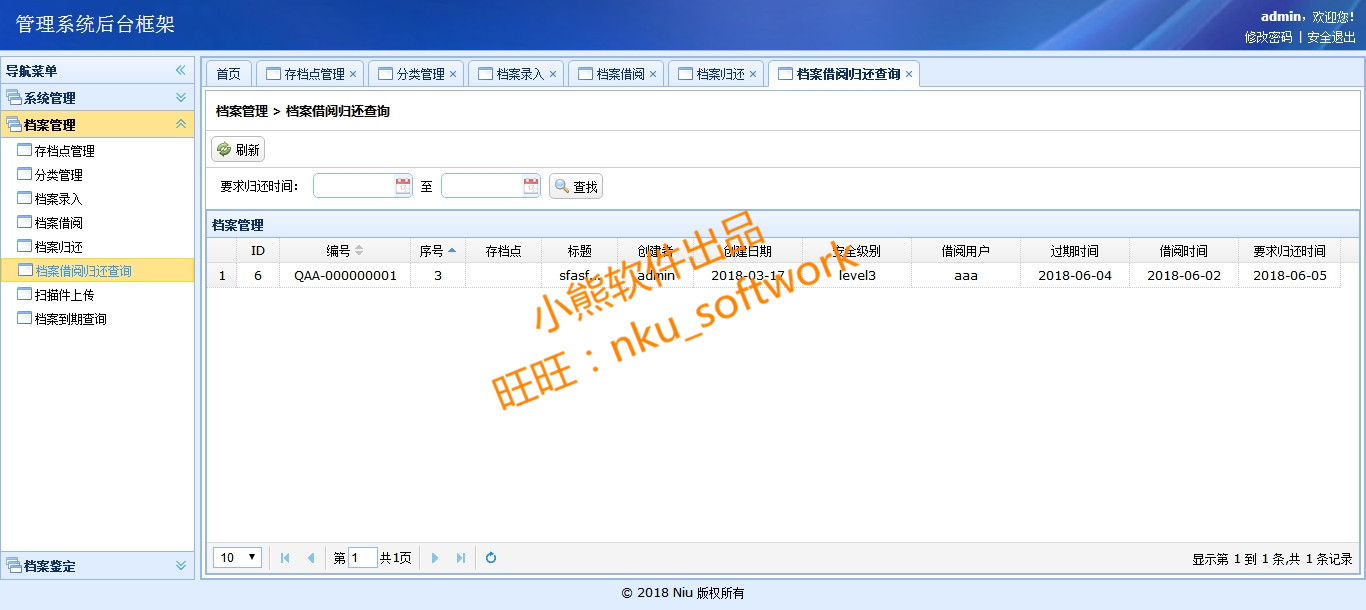Click the refresh icon in pagination bar
Screen dimensions: 1366x610
[491, 558]
